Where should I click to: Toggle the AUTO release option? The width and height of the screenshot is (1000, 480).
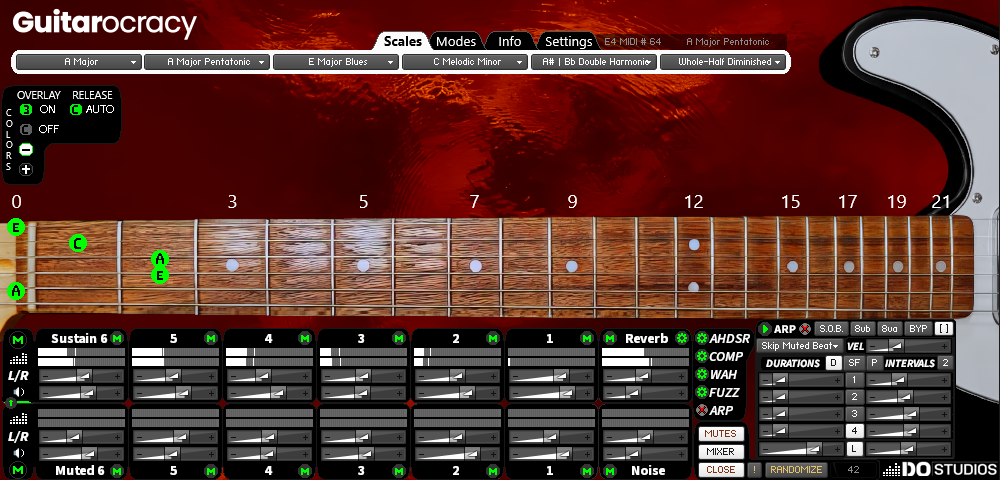tap(76, 110)
